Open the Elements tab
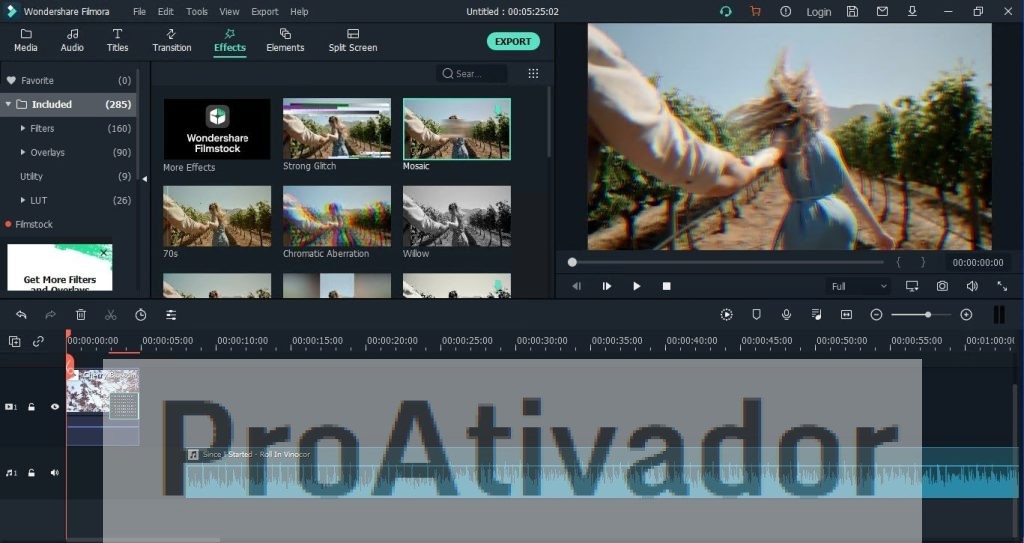This screenshot has width=1024, height=543. (285, 41)
